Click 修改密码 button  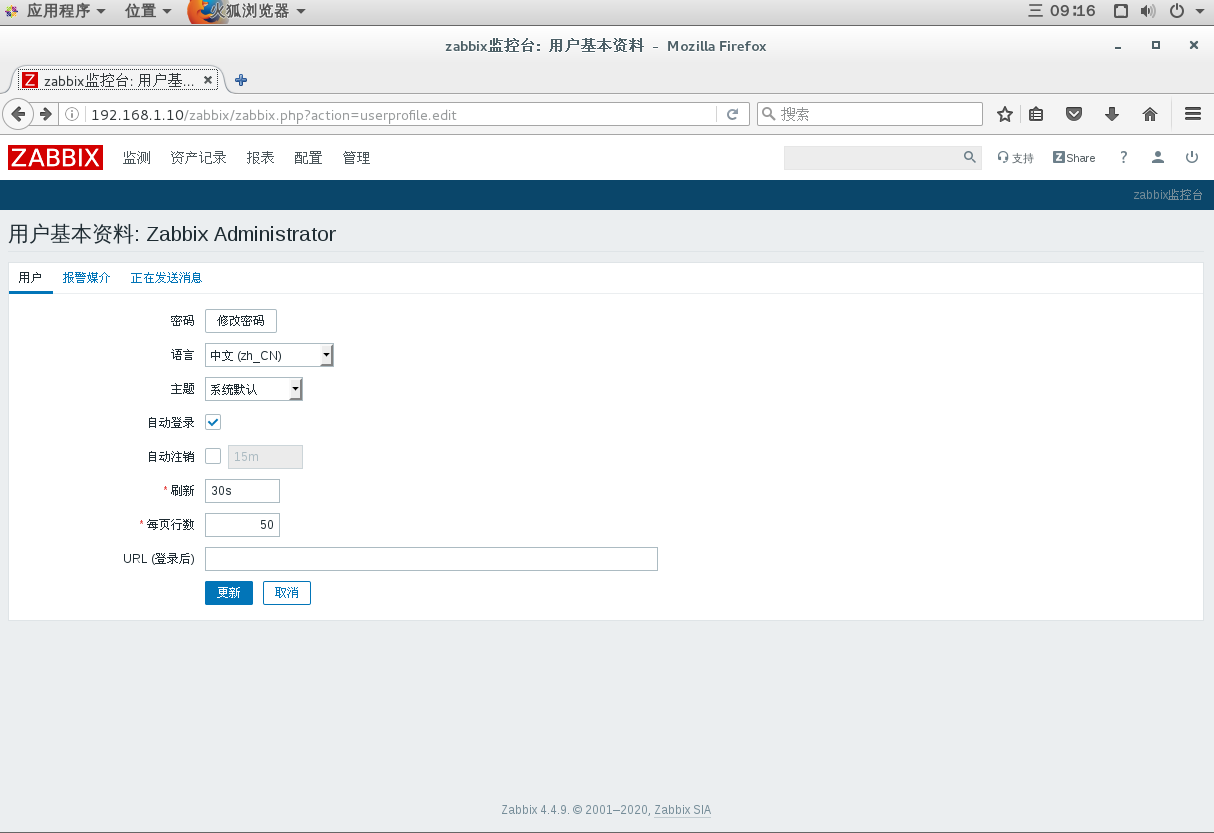point(241,320)
